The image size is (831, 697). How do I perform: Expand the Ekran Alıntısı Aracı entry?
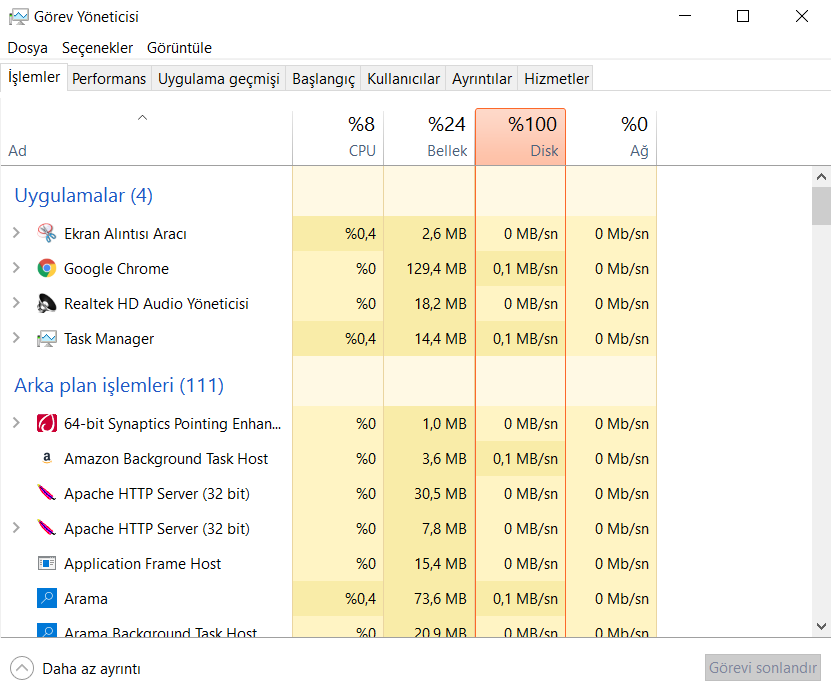(x=16, y=233)
